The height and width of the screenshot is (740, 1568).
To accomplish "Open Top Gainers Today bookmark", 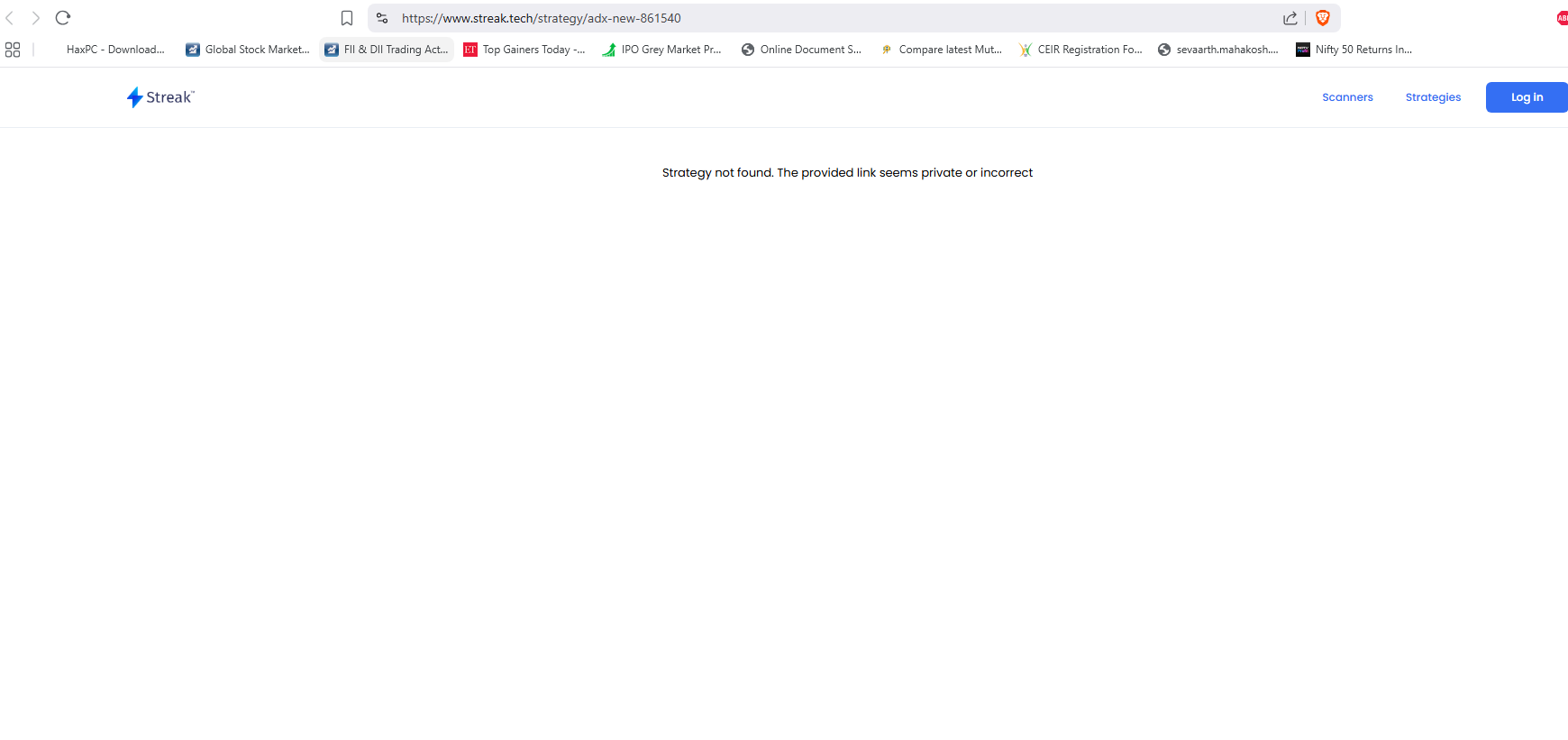I will coord(524,50).
